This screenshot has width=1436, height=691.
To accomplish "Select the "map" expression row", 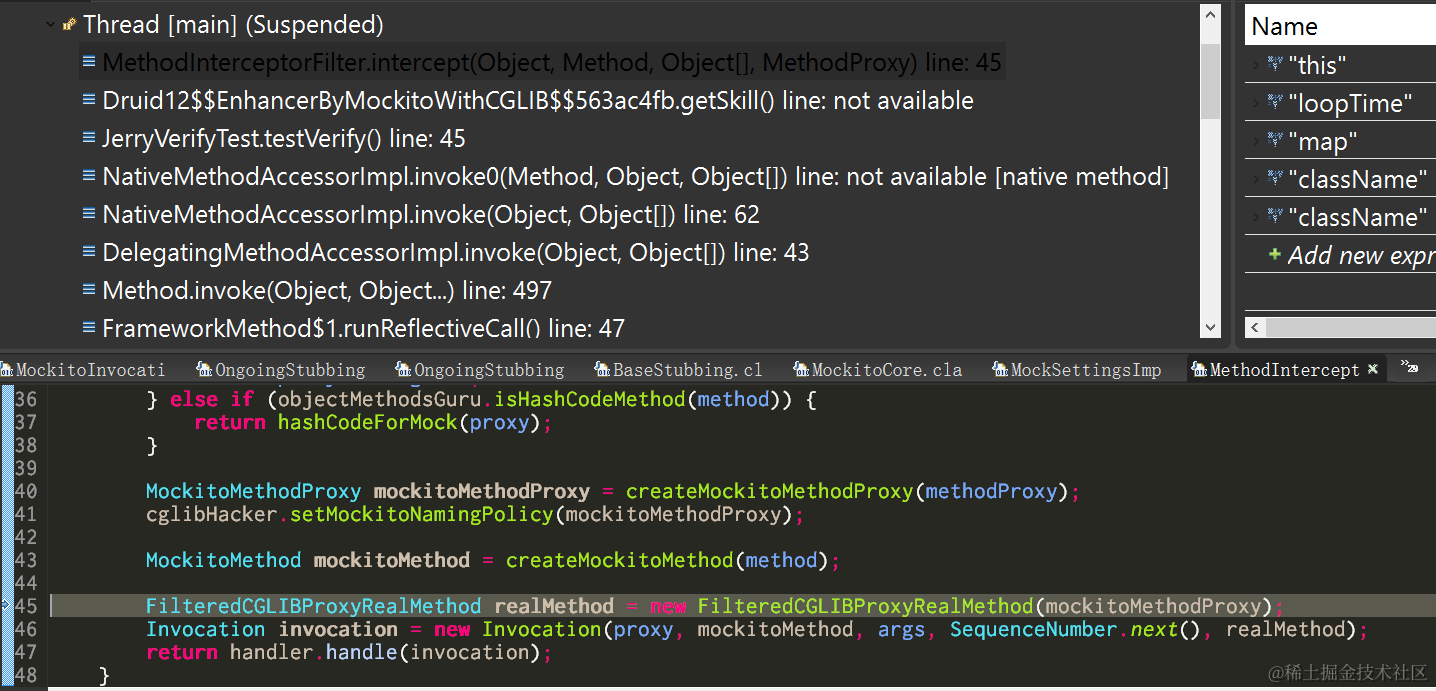I will click(x=1340, y=141).
